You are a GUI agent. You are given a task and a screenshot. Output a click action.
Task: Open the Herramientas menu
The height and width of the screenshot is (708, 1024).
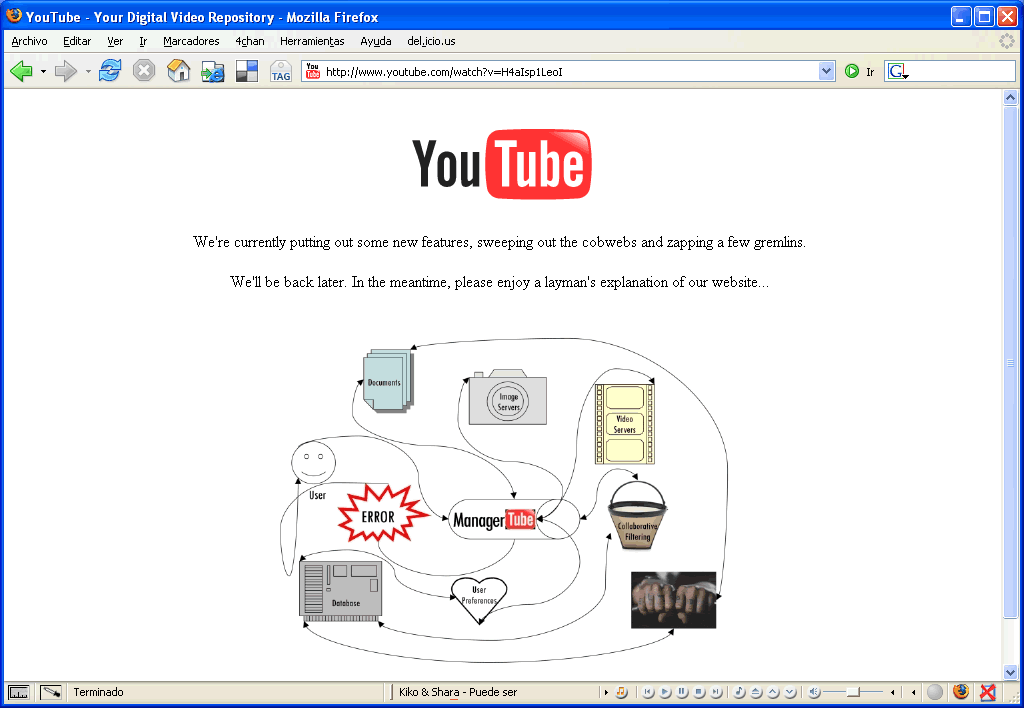click(312, 41)
